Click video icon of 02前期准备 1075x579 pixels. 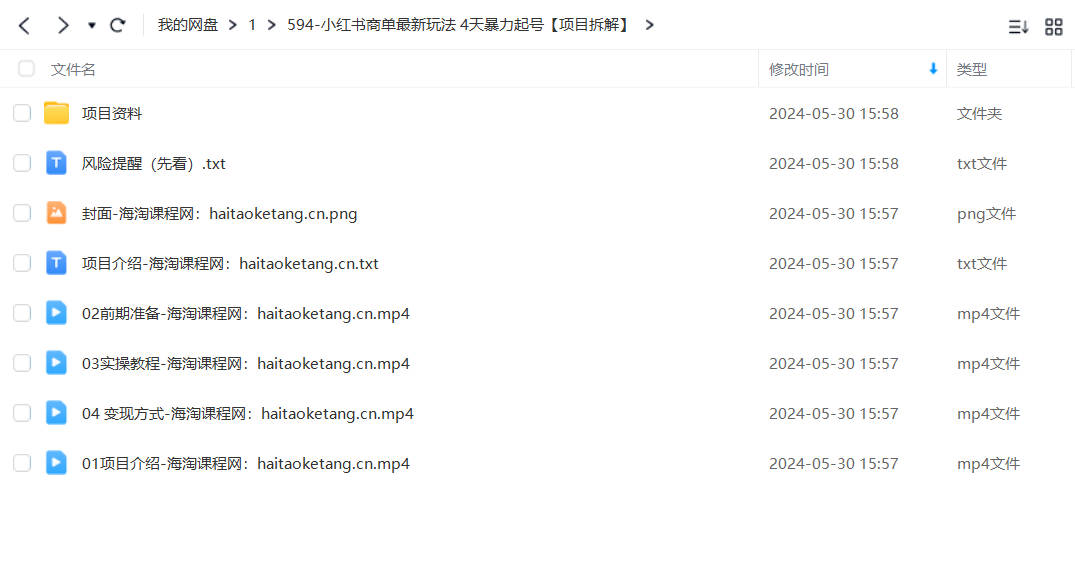click(x=56, y=313)
